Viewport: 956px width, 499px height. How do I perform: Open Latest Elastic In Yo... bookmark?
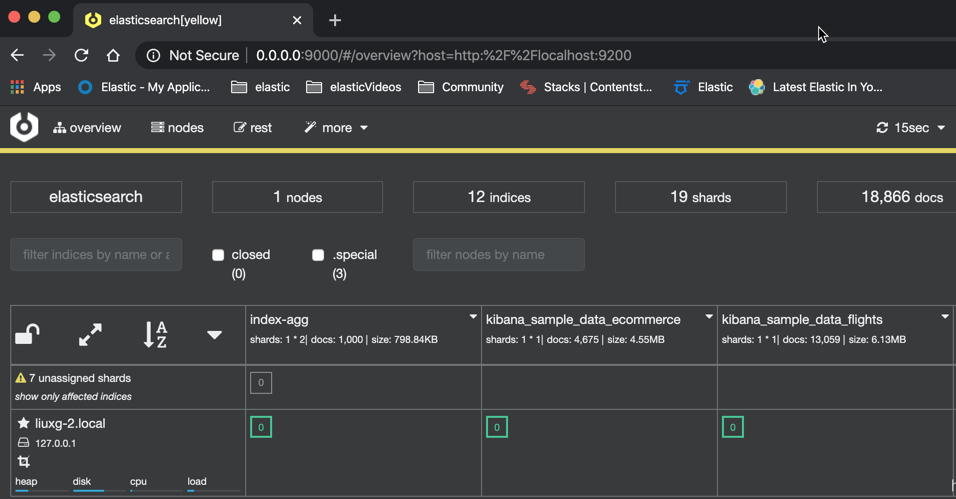coord(816,87)
